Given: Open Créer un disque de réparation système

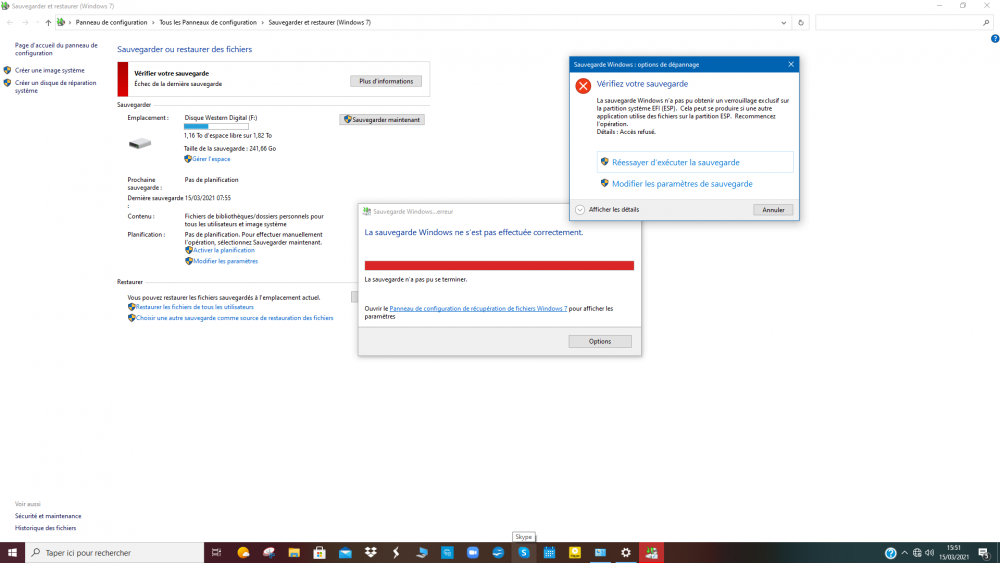Looking at the screenshot, I should click(55, 87).
